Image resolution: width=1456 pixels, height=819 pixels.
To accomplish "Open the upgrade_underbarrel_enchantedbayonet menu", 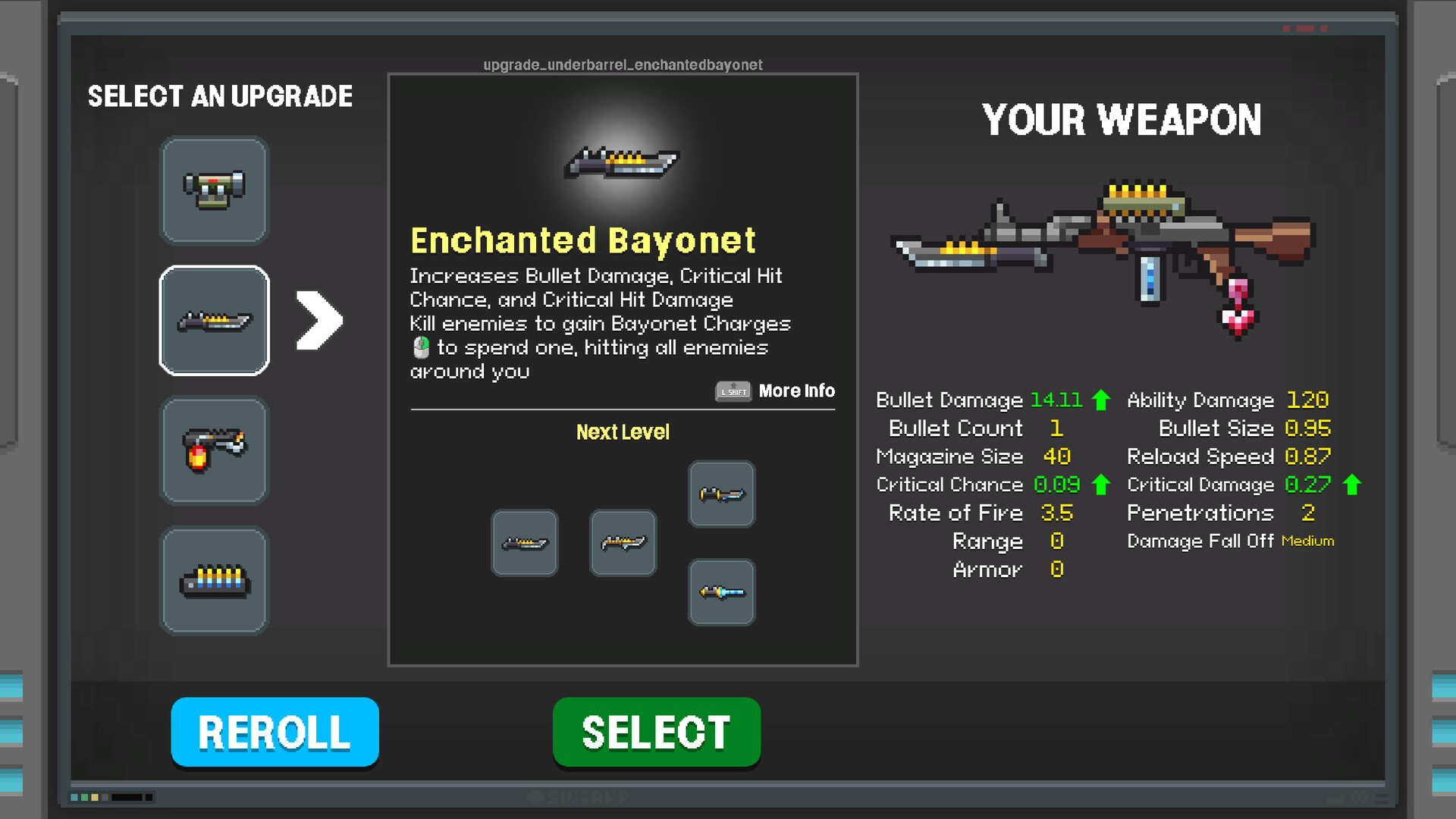I will click(x=620, y=65).
